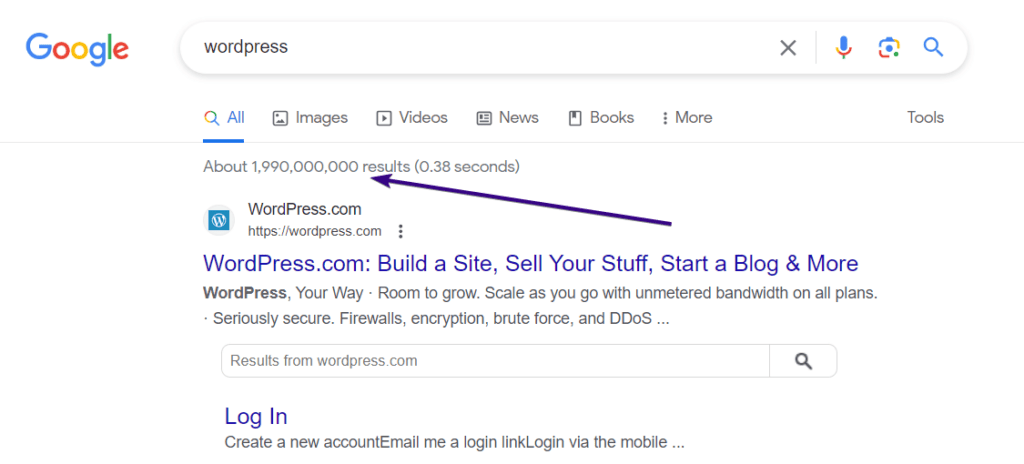The image size is (1024, 464).
Task: Click the sitelinks search magnifier button
Action: coord(803,361)
